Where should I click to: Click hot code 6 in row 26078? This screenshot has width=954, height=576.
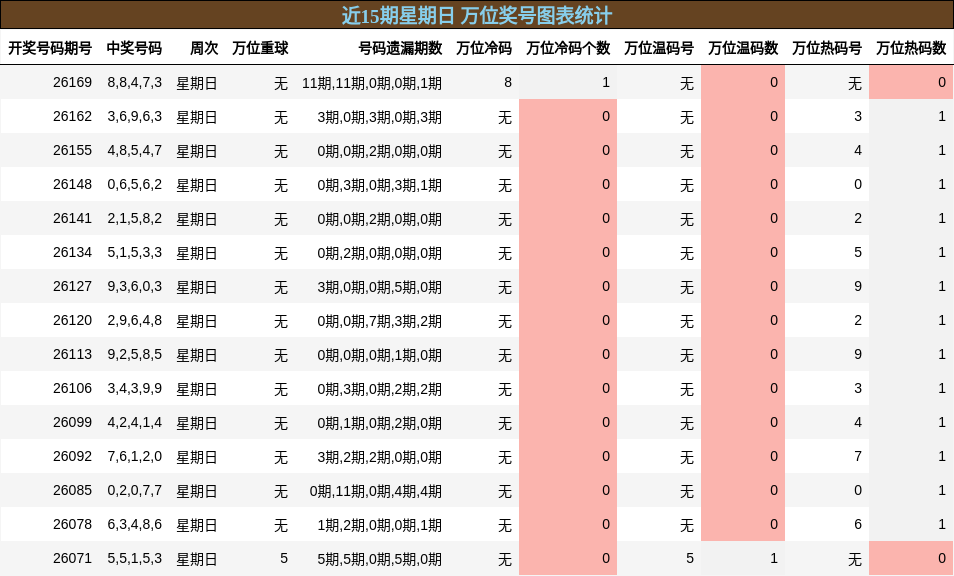pyautogui.click(x=858, y=525)
